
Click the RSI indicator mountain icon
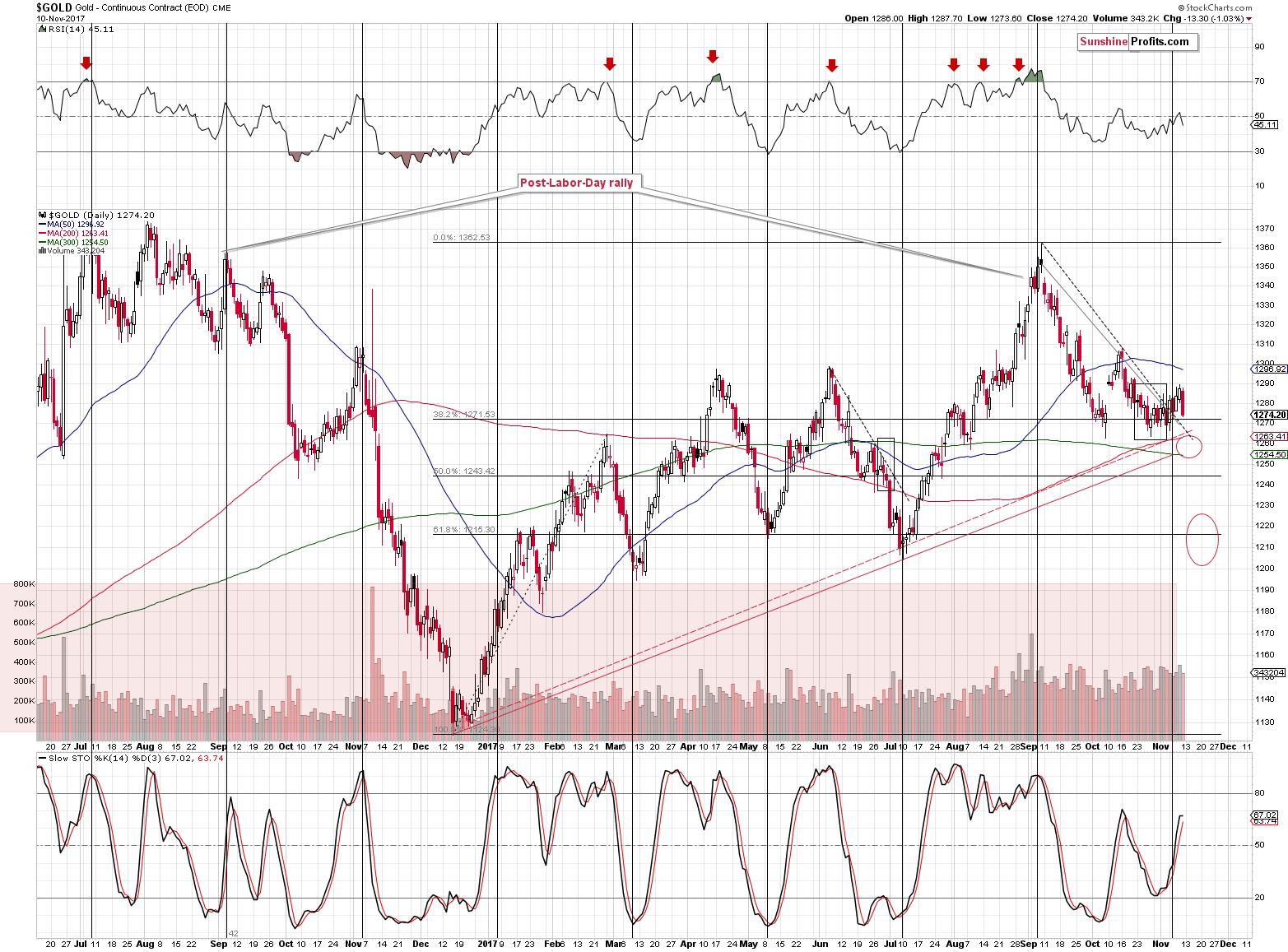pos(42,29)
